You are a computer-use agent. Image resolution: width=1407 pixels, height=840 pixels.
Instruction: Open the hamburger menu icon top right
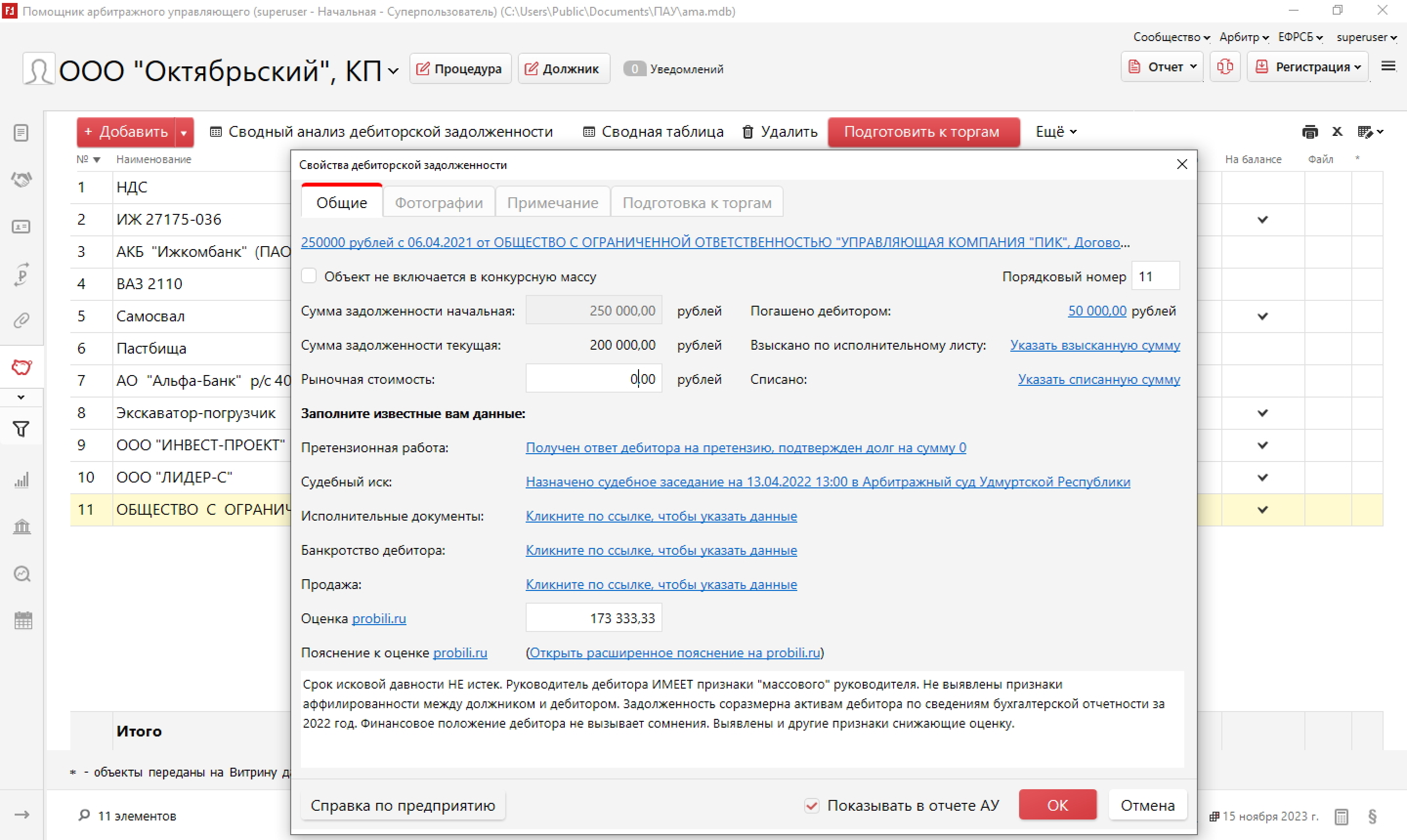coord(1388,67)
